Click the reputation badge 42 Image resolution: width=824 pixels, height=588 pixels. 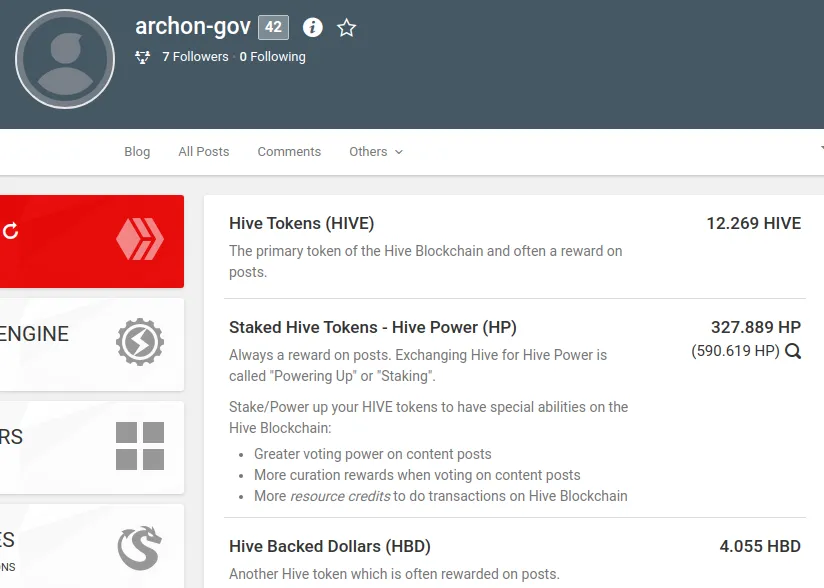pyautogui.click(x=273, y=27)
